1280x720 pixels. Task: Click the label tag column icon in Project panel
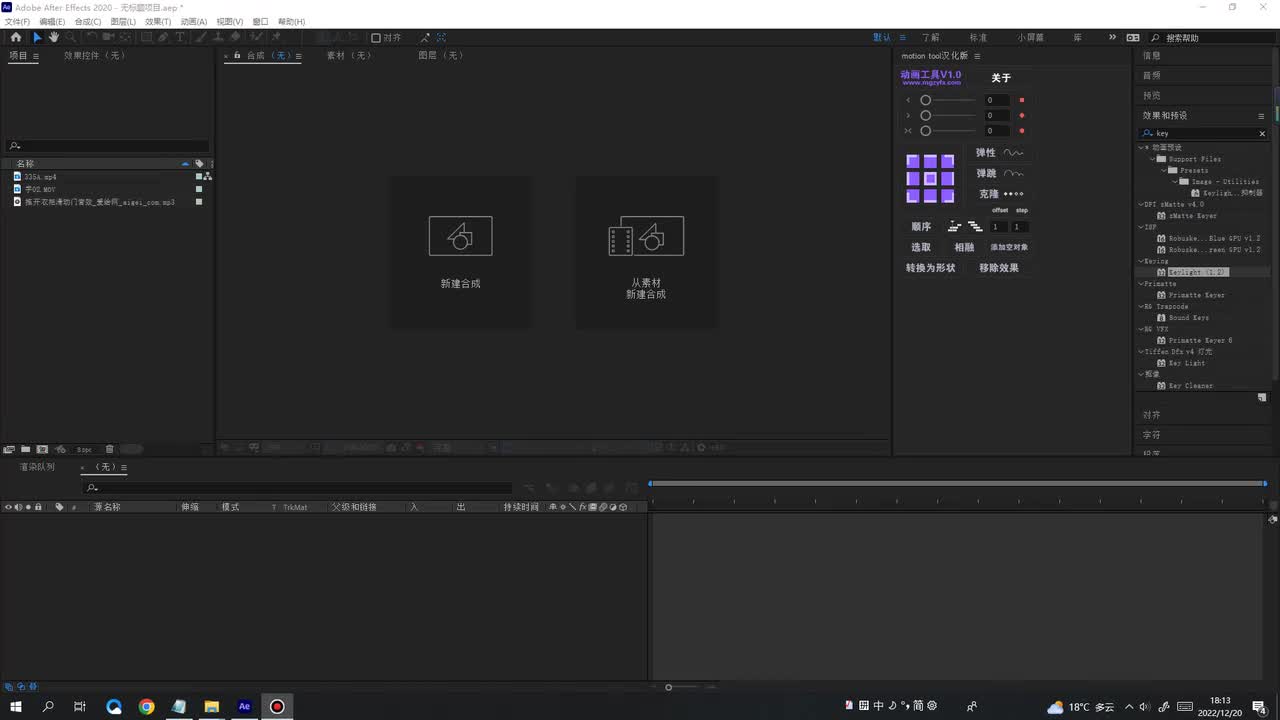coord(199,163)
